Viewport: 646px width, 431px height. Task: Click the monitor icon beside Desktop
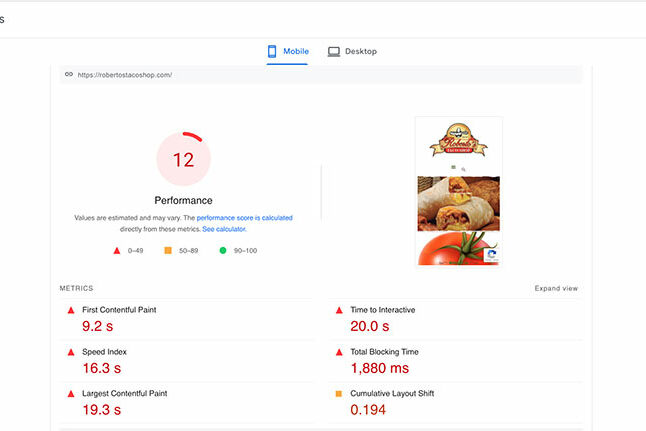(334, 51)
